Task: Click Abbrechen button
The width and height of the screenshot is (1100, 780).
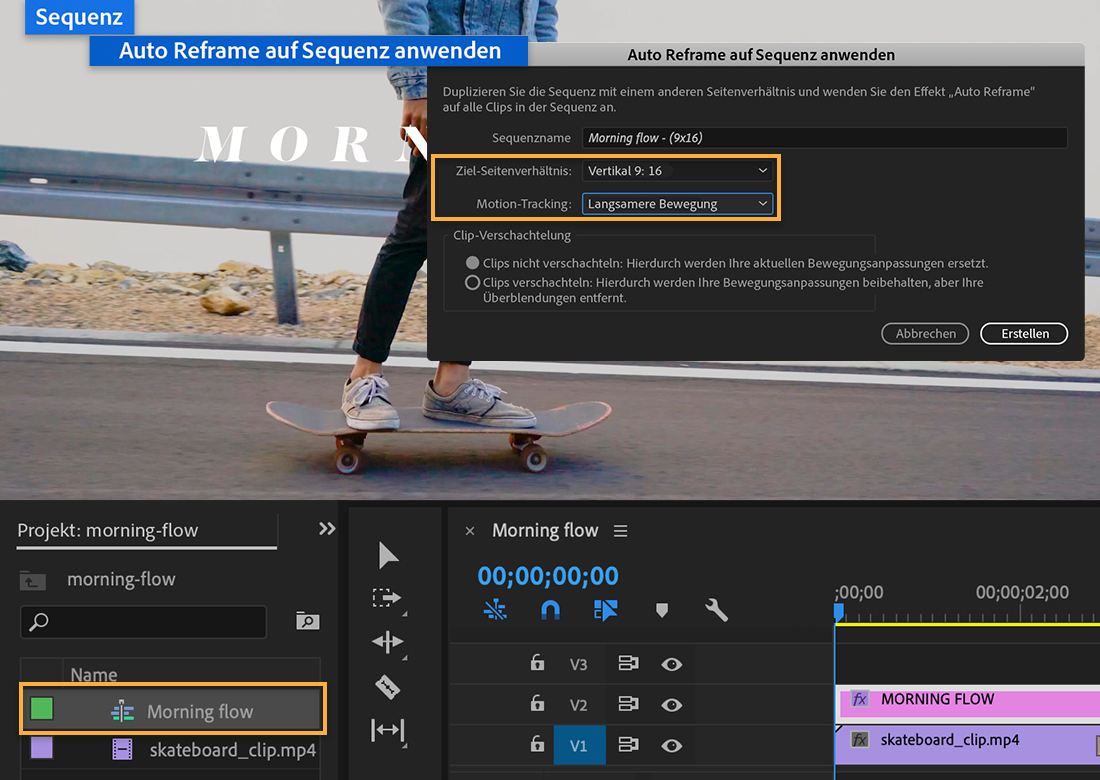Action: click(x=925, y=334)
